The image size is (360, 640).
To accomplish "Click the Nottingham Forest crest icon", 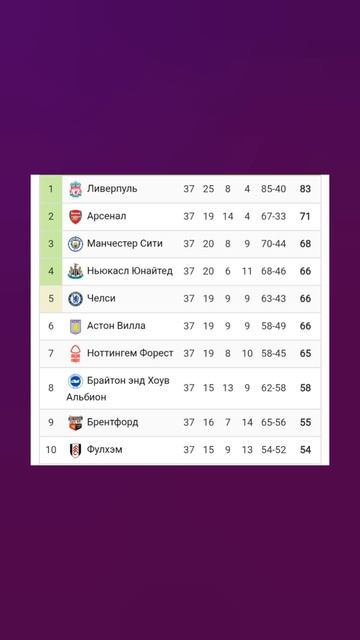I will [x=75, y=353].
